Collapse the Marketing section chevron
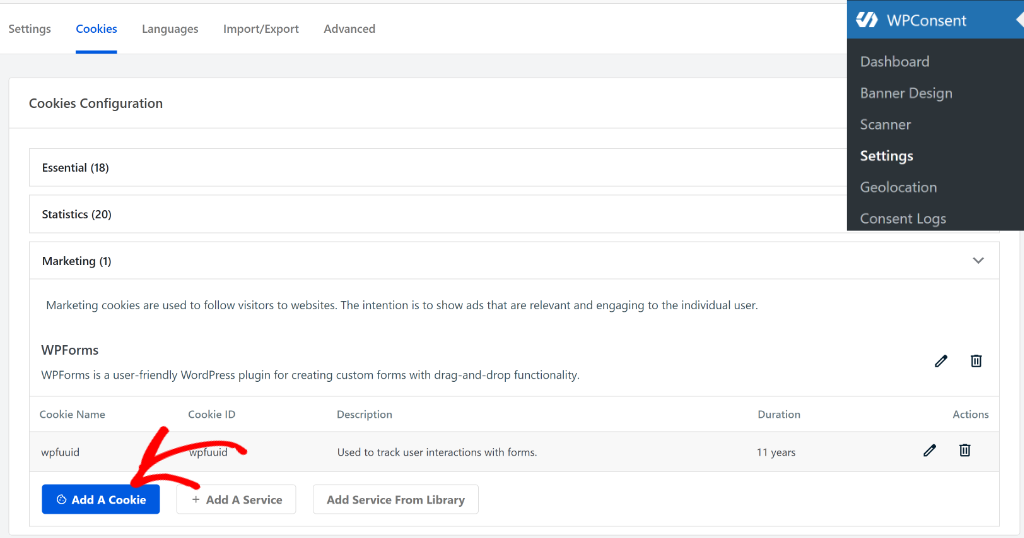Screen dimensions: 1024x538 pyautogui.click(x=978, y=261)
